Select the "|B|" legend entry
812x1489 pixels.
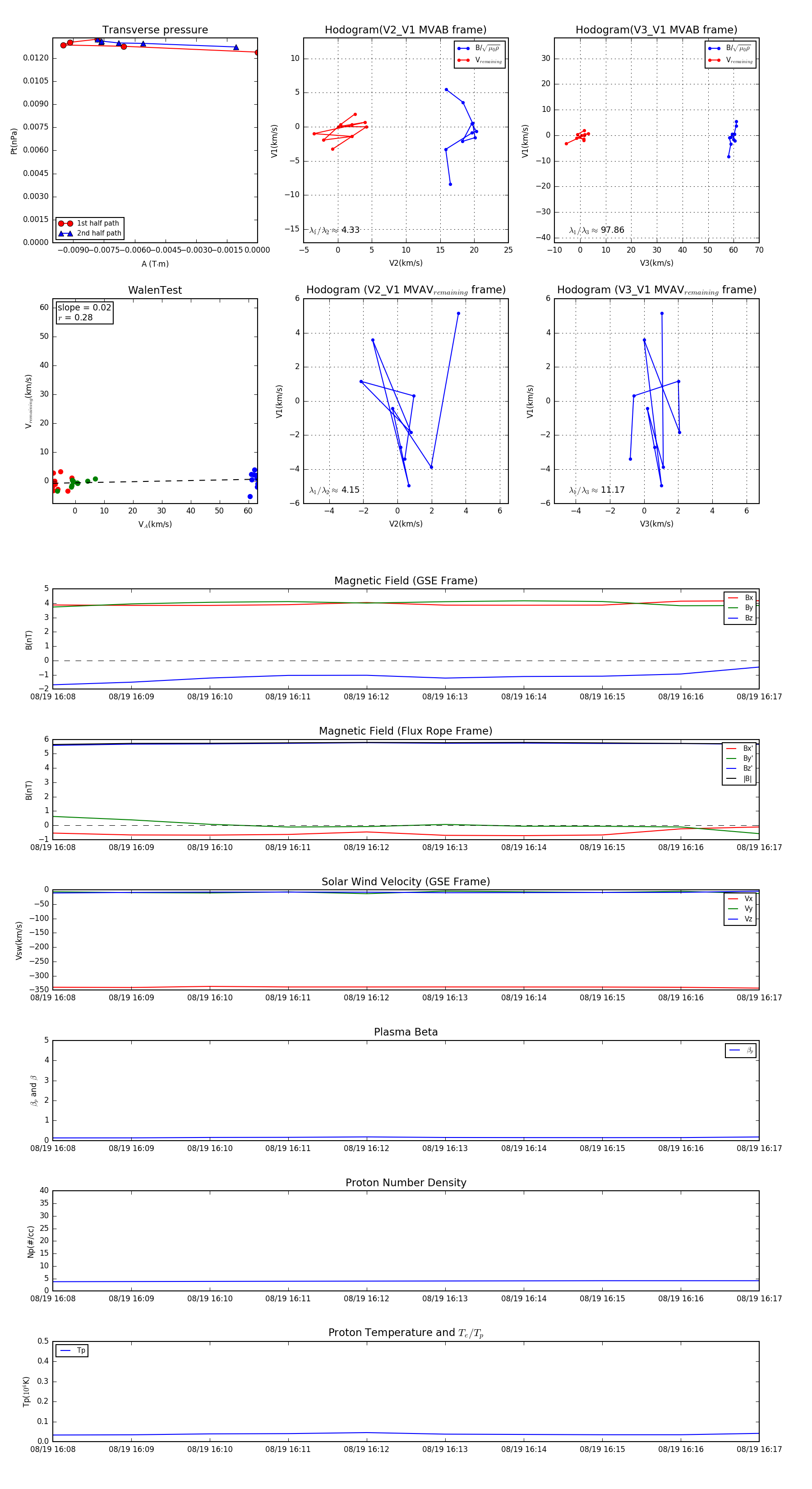[x=739, y=779]
